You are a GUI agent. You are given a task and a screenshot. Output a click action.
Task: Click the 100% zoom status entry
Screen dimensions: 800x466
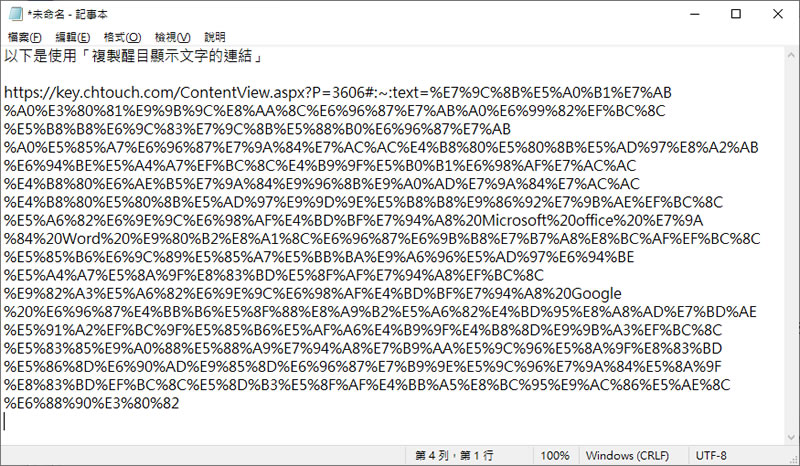(x=555, y=455)
